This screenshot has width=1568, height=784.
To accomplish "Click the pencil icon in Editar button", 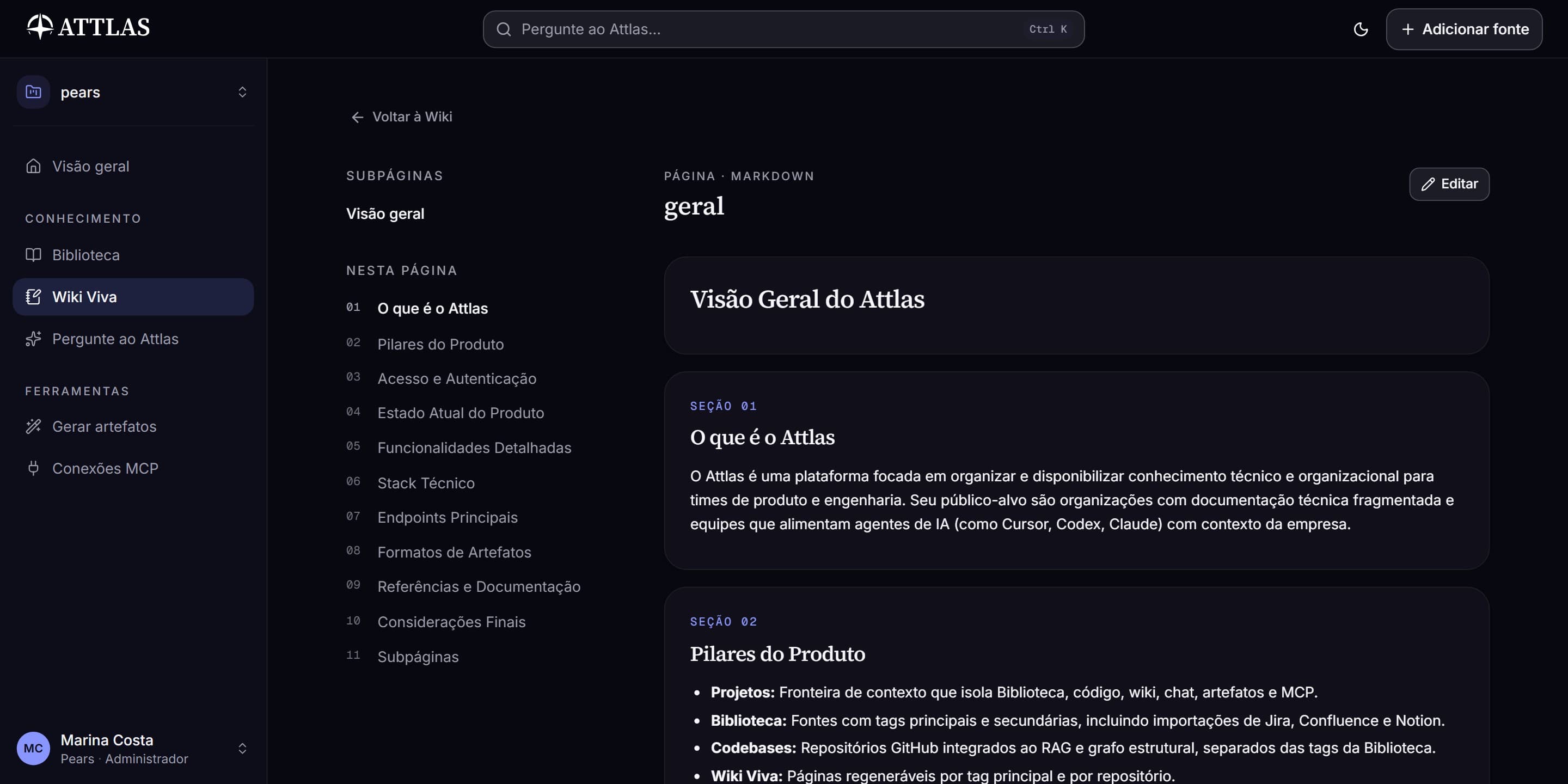I will tap(1428, 184).
